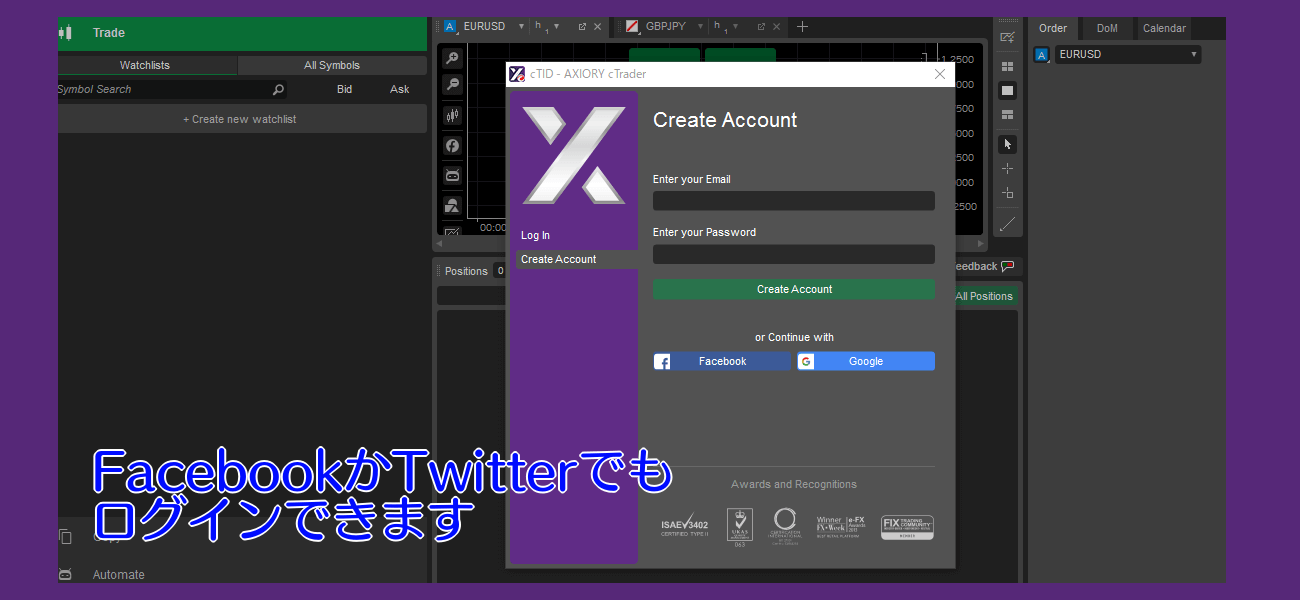
Task: Click the EURUSD chart scroll-right arrow
Action: pos(981,244)
